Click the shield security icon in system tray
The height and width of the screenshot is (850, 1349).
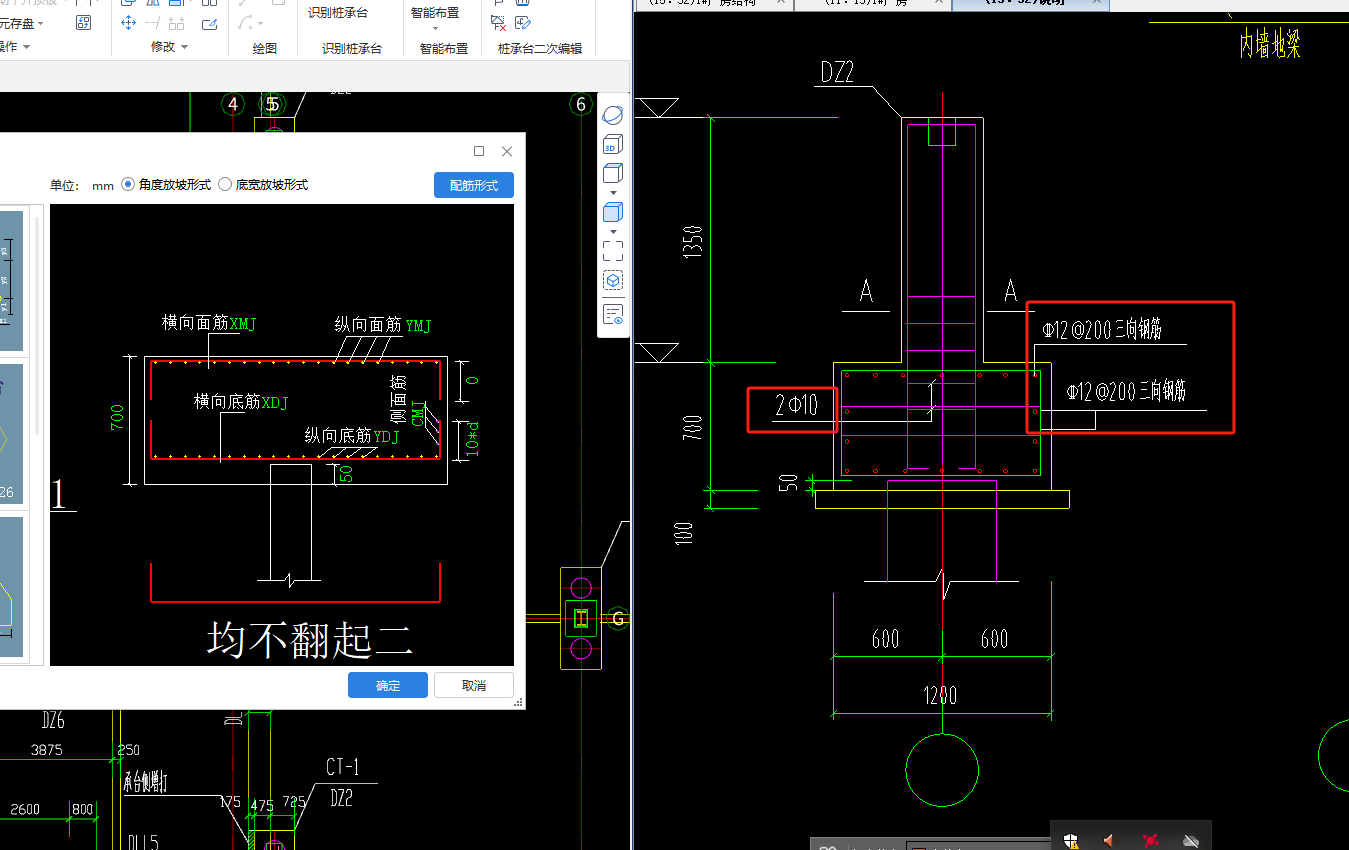pos(1071,841)
